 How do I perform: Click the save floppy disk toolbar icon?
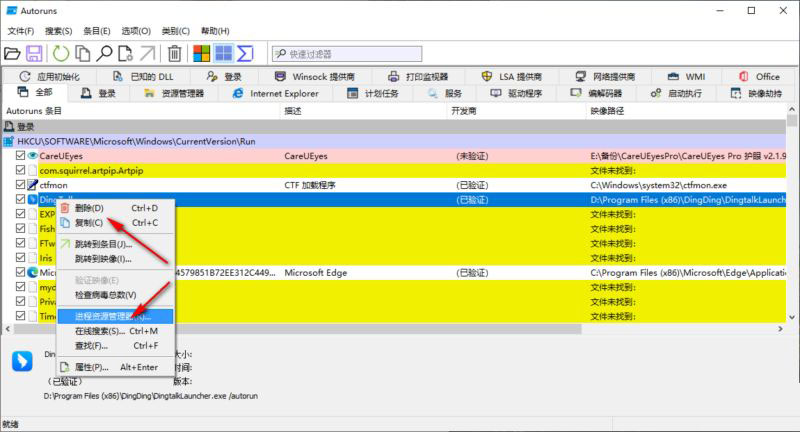tap(34, 54)
